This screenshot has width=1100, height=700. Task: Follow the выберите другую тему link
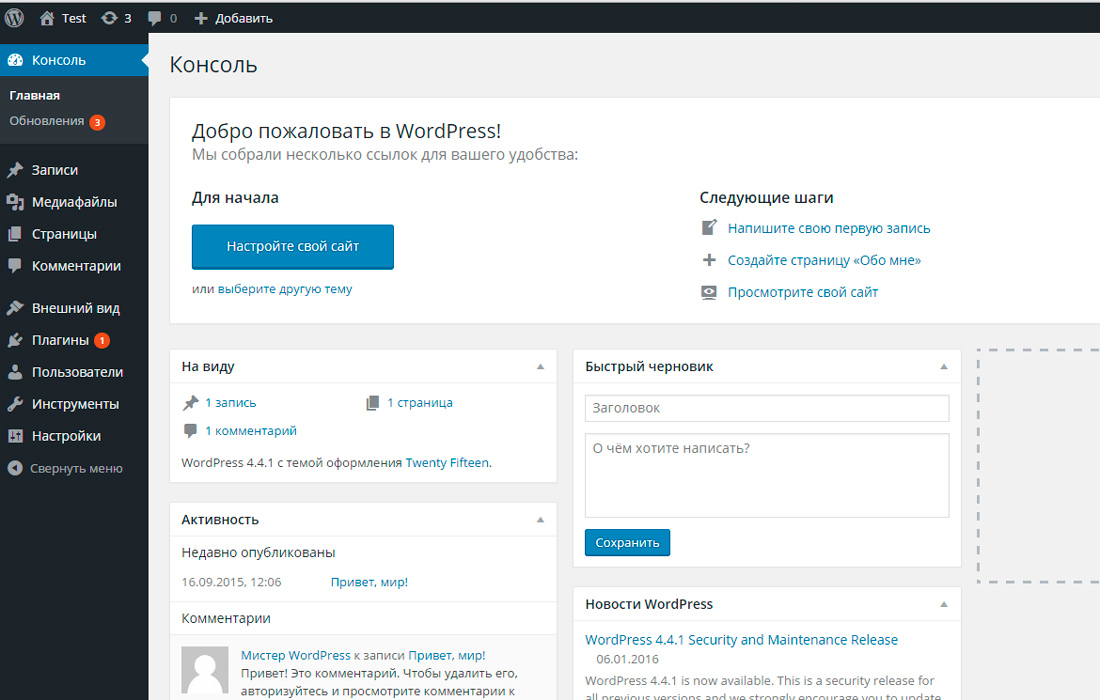(x=285, y=289)
